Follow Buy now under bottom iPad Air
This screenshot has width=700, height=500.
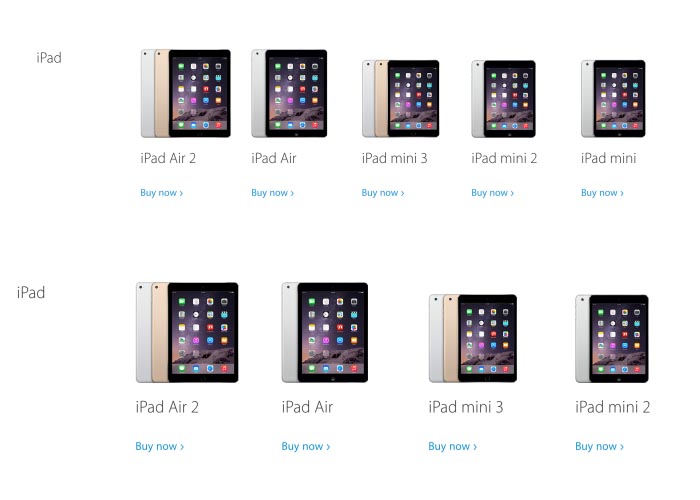[306, 446]
